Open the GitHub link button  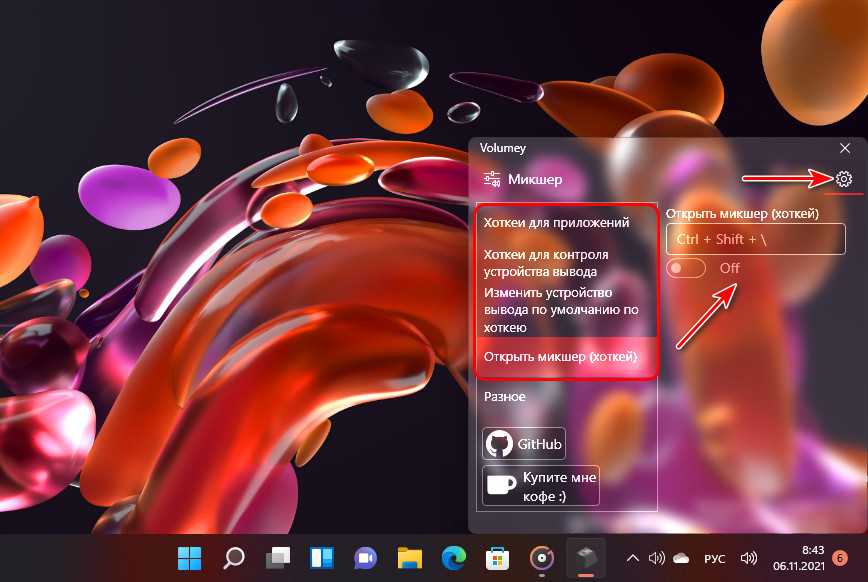524,443
